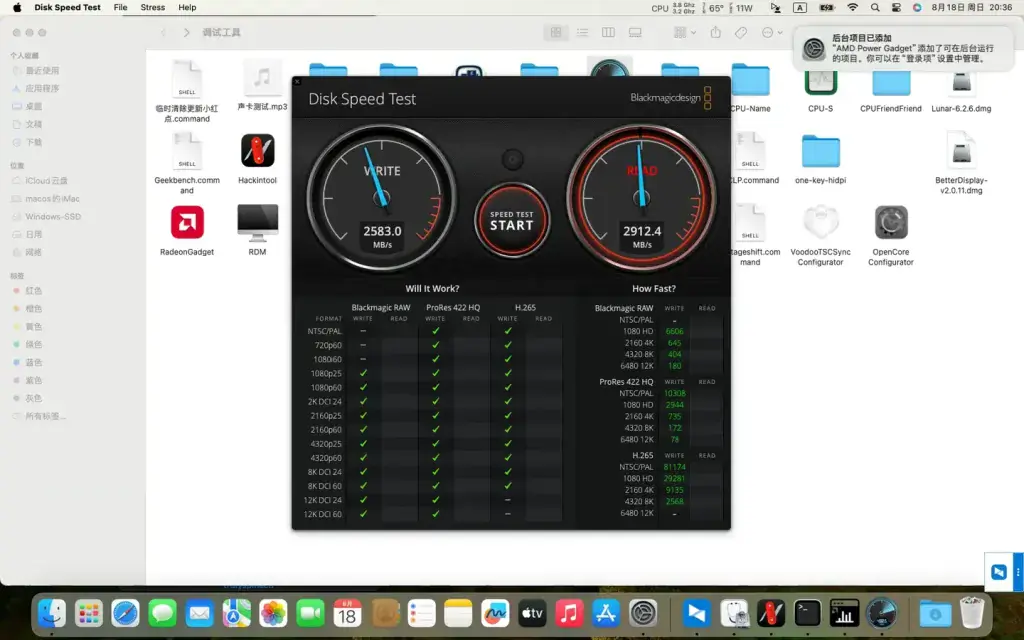
Task: Switch Finder to column view
Action: point(608,32)
